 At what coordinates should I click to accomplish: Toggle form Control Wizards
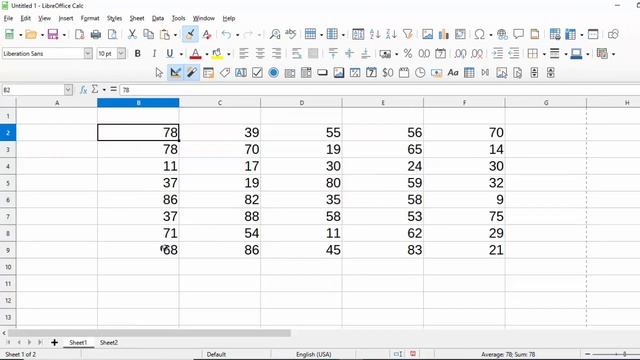[192, 73]
